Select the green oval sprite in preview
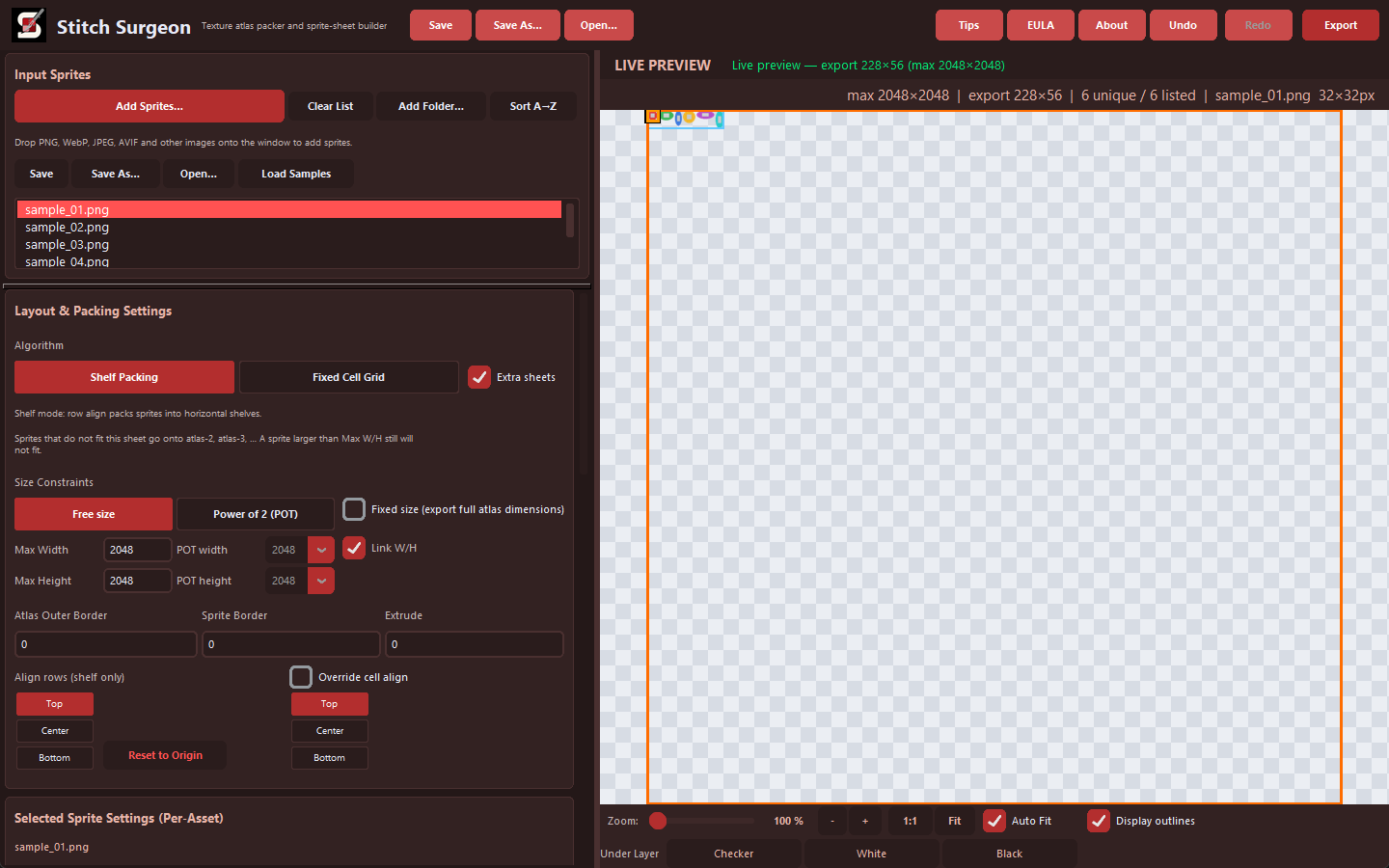Screen dimensions: 1389x868 tap(667, 116)
